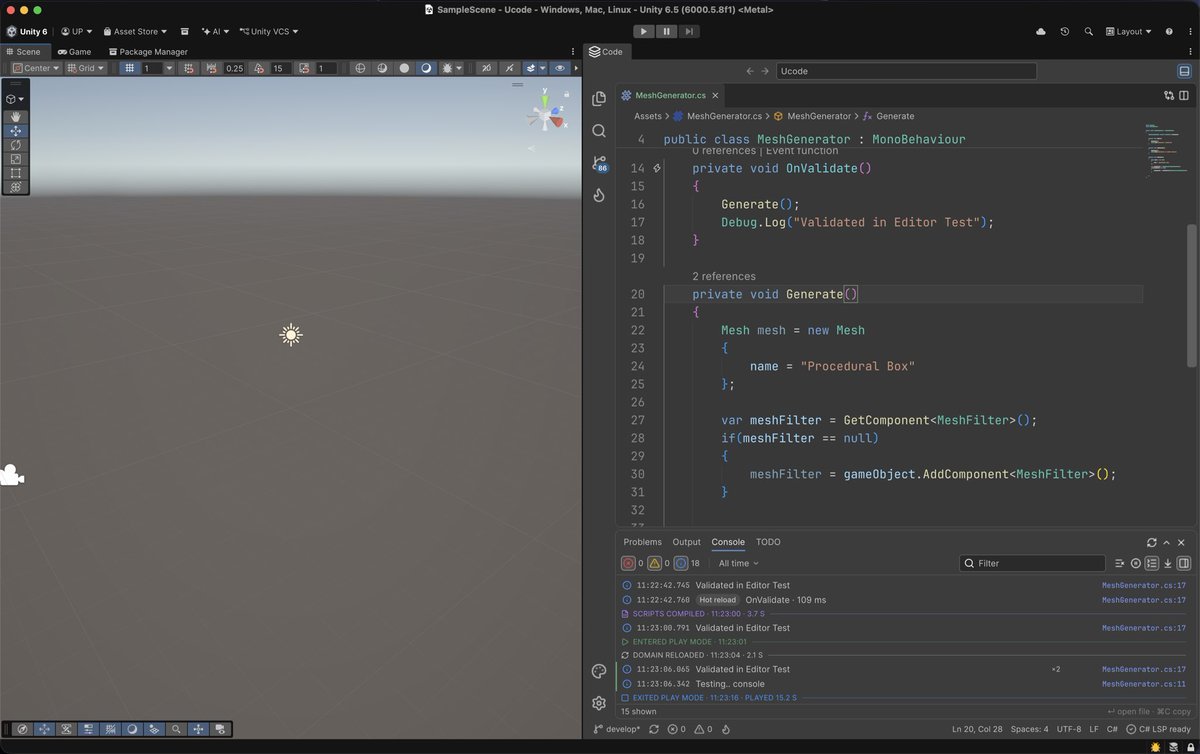Open the Explorer files icon in Code sidebar
This screenshot has height=754, width=1200.
[599, 98]
